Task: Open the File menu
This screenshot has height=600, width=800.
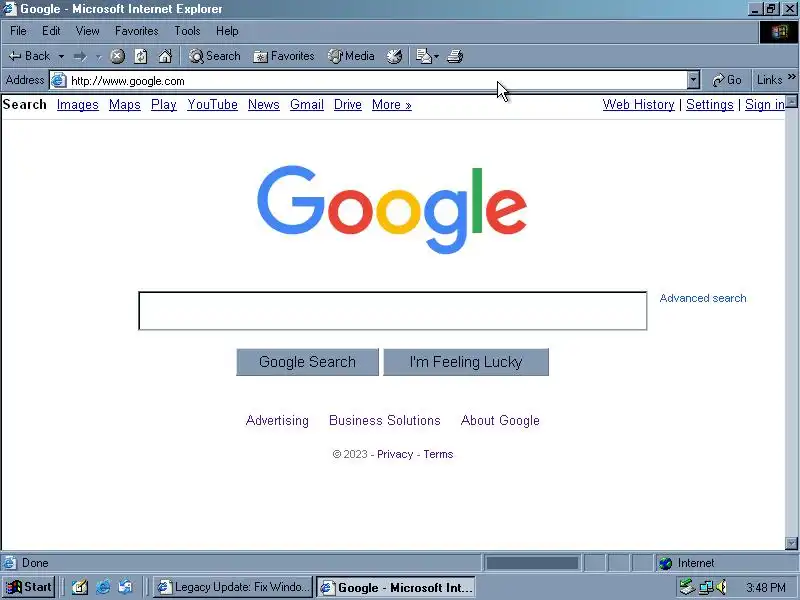Action: [x=18, y=31]
